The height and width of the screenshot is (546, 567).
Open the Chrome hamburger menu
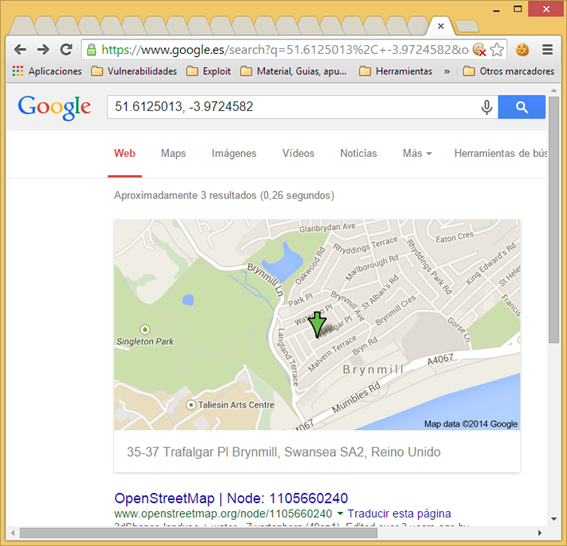(547, 50)
